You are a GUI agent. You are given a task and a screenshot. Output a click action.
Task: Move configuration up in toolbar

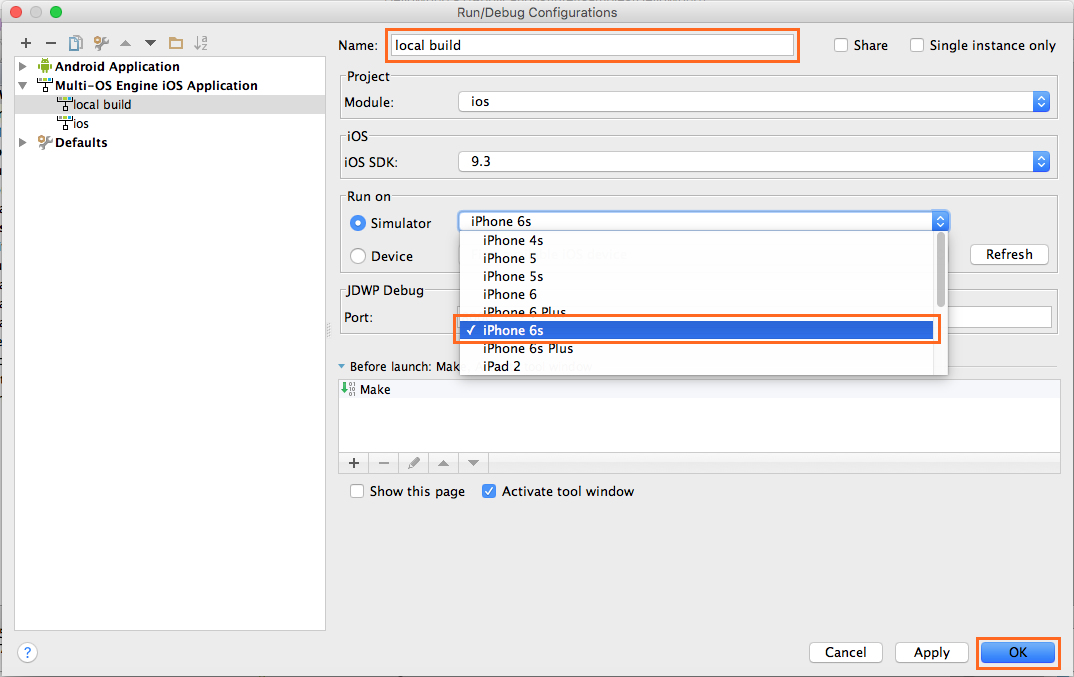[x=125, y=43]
